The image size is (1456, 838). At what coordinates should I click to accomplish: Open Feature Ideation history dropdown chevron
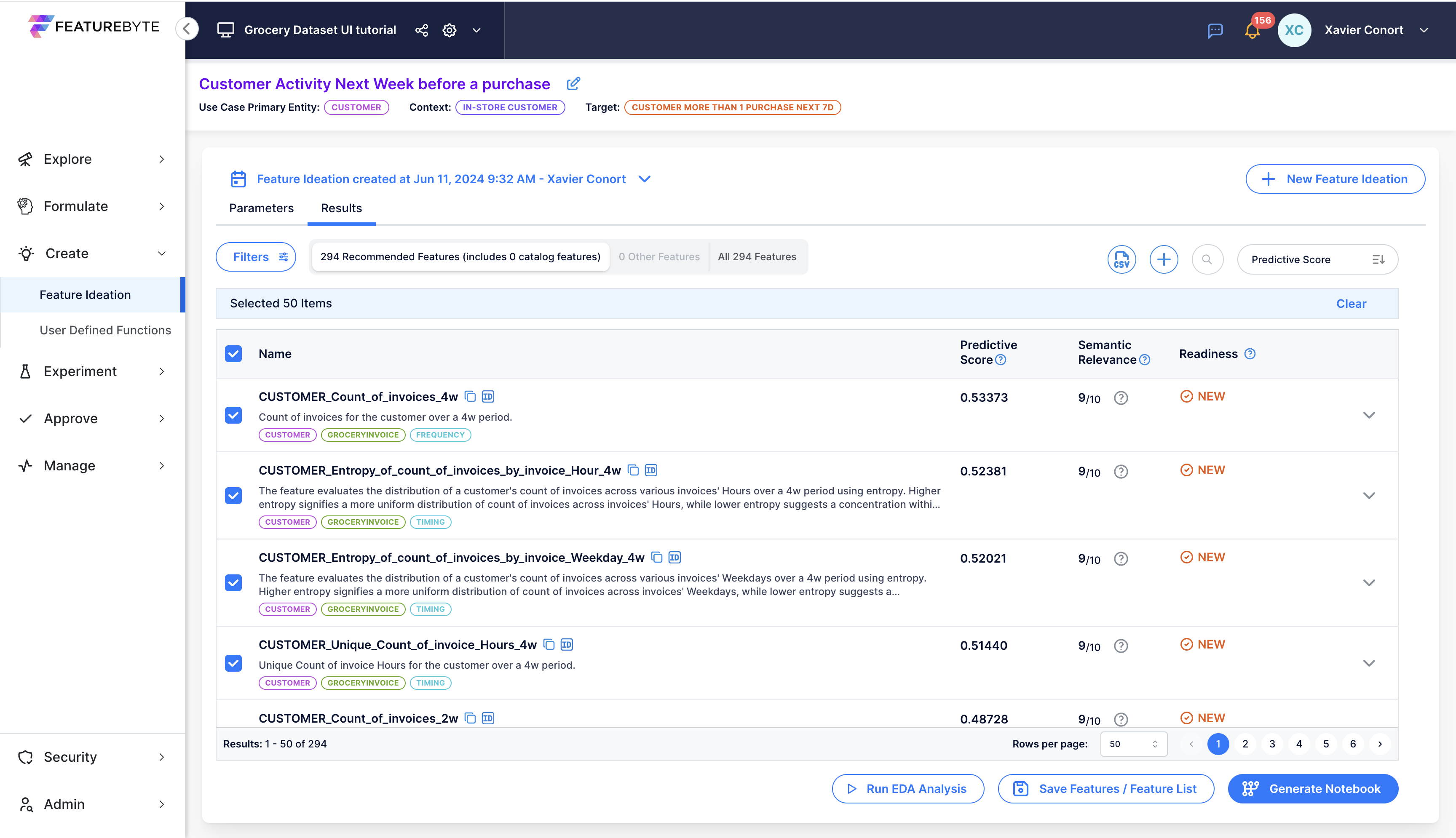644,179
